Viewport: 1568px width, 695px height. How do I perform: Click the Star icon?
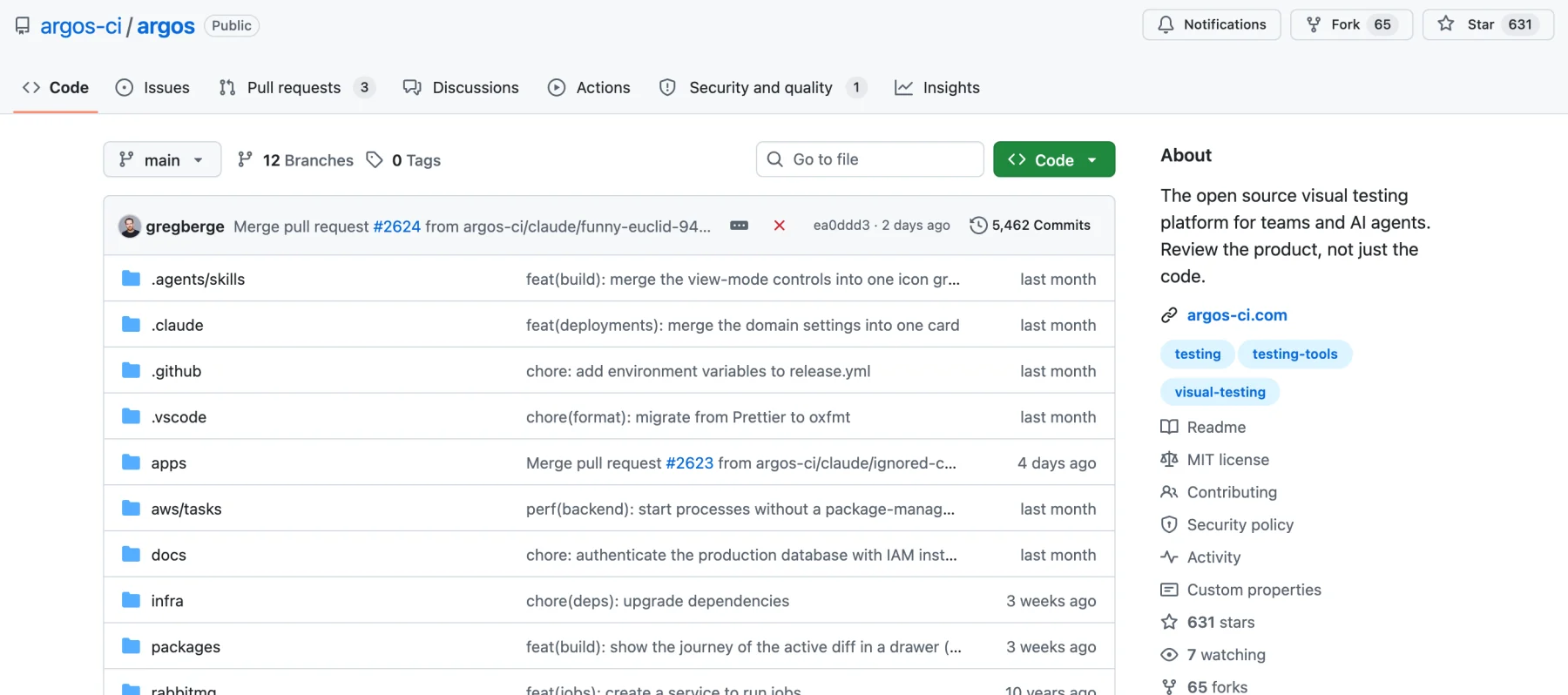tap(1446, 24)
